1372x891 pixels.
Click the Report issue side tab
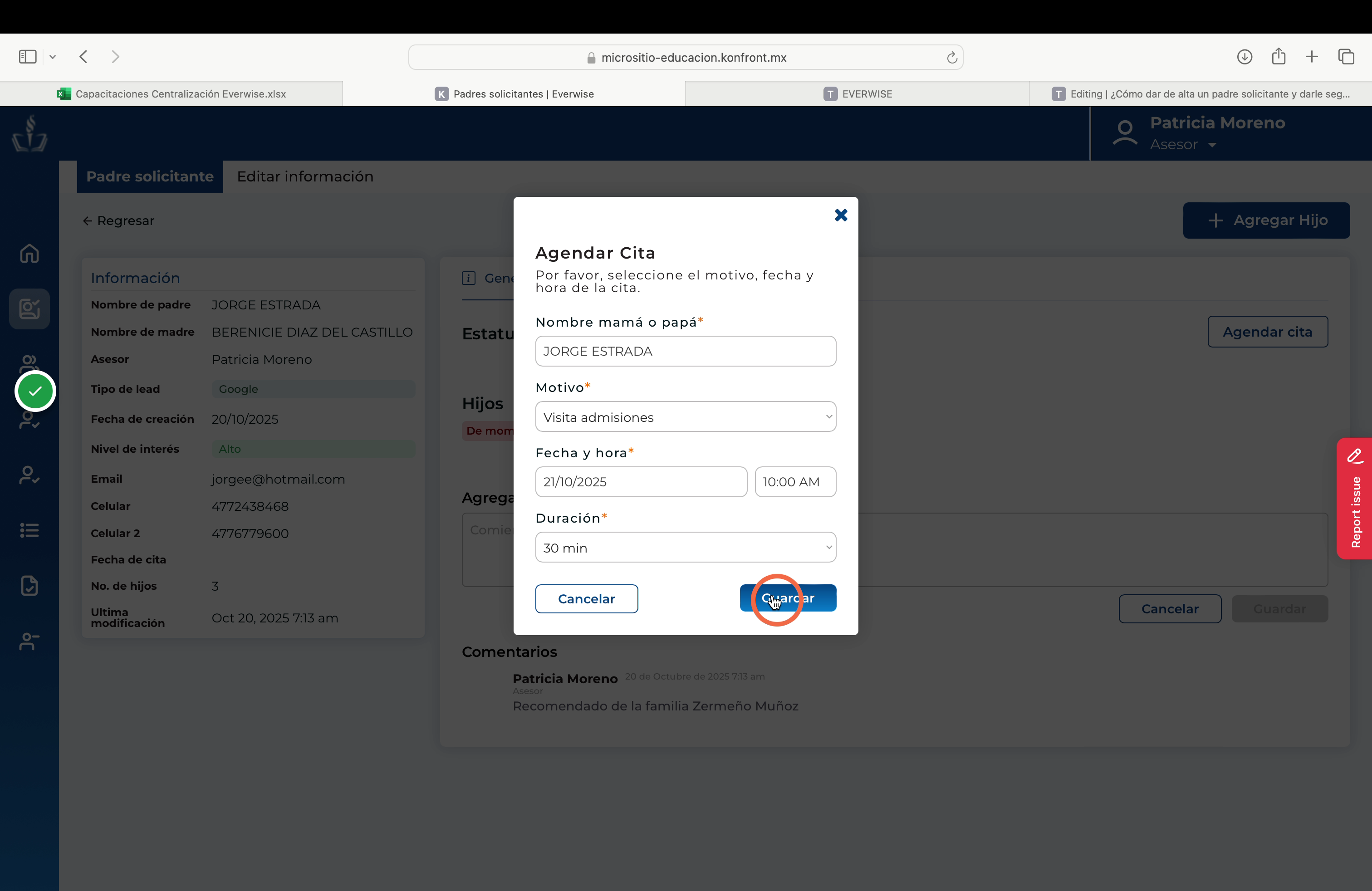[x=1354, y=499]
